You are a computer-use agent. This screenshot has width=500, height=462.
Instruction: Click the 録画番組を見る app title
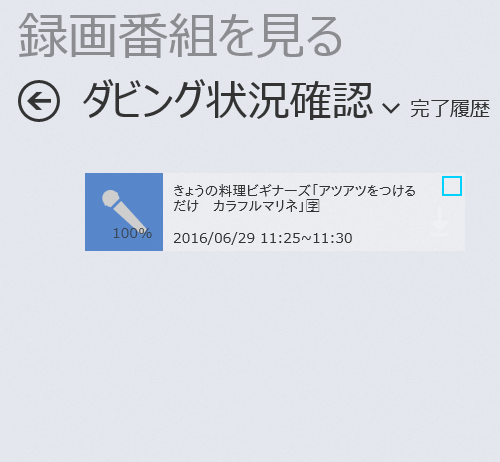[180, 35]
